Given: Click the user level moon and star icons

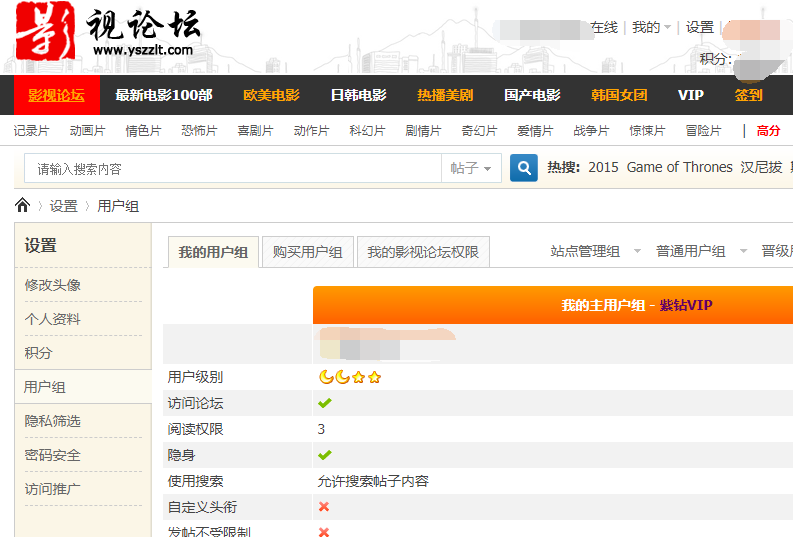Looking at the screenshot, I should 349,377.
